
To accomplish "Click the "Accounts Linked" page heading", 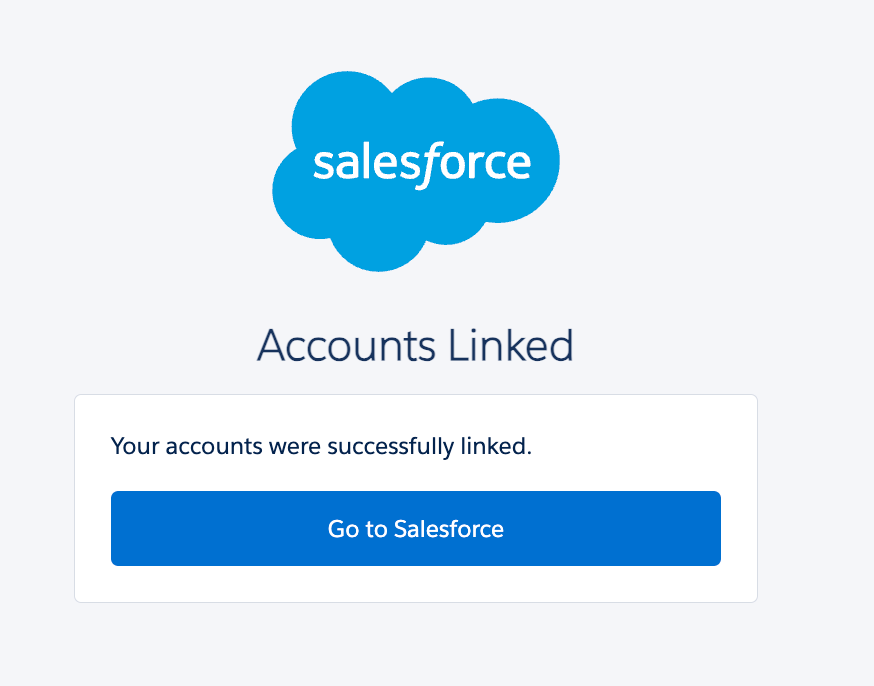I will point(415,346).
